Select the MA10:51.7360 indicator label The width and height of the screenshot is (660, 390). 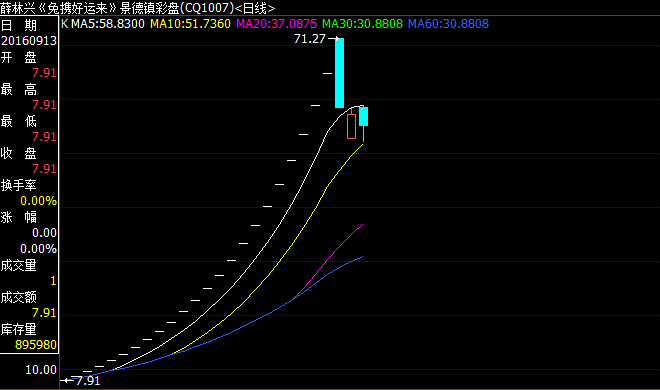[x=190, y=24]
